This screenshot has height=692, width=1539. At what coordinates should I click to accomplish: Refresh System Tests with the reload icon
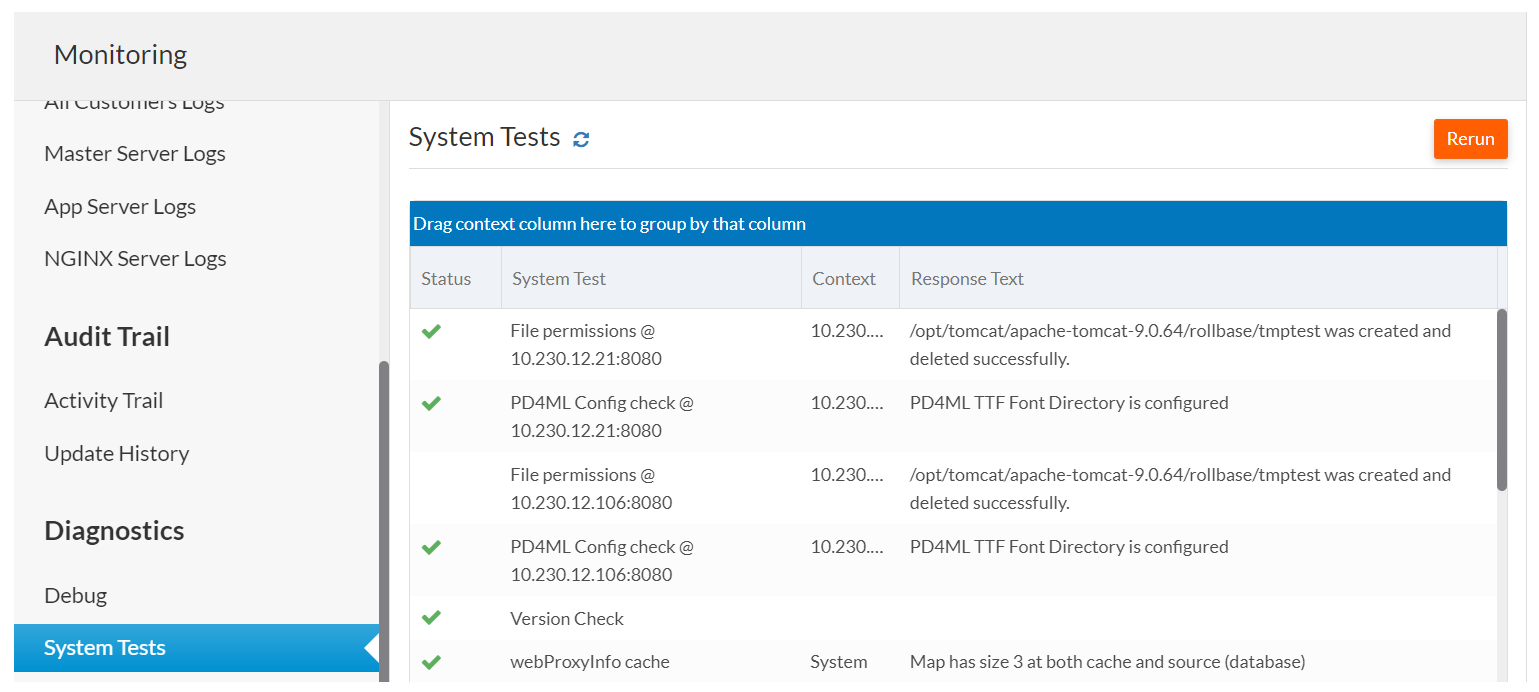(x=581, y=139)
